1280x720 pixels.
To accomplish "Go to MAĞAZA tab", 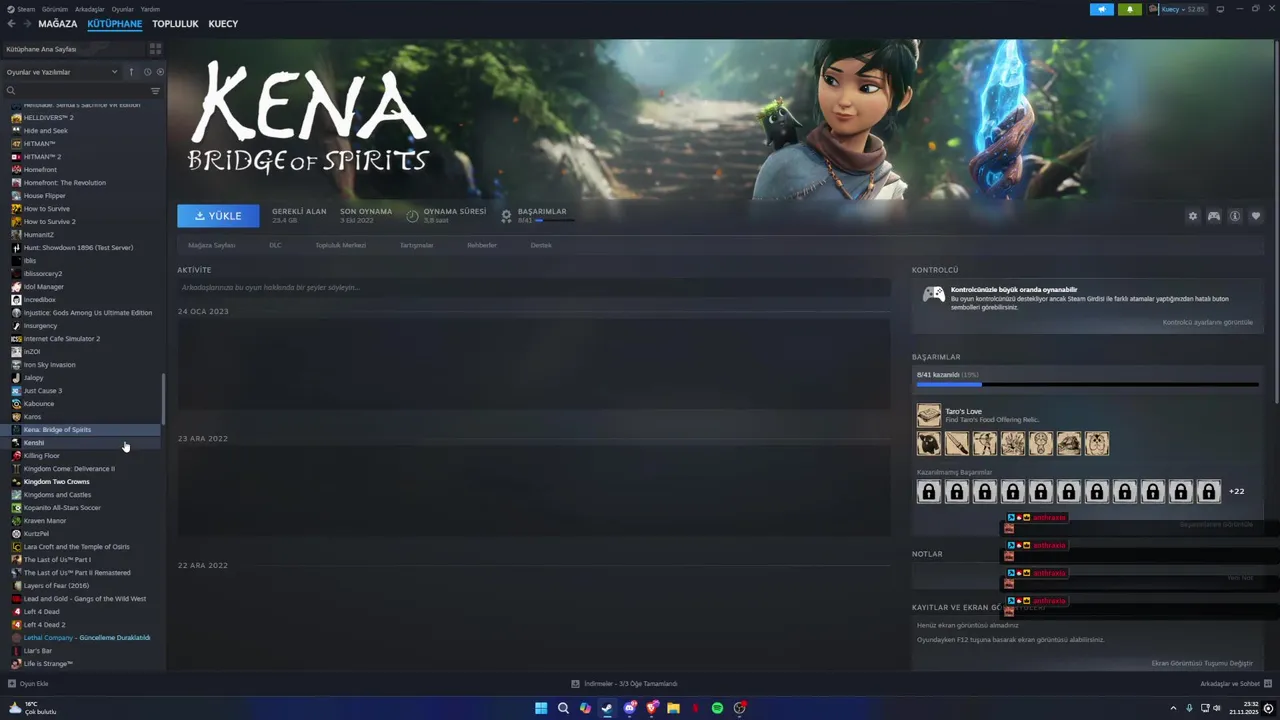I will coord(57,24).
